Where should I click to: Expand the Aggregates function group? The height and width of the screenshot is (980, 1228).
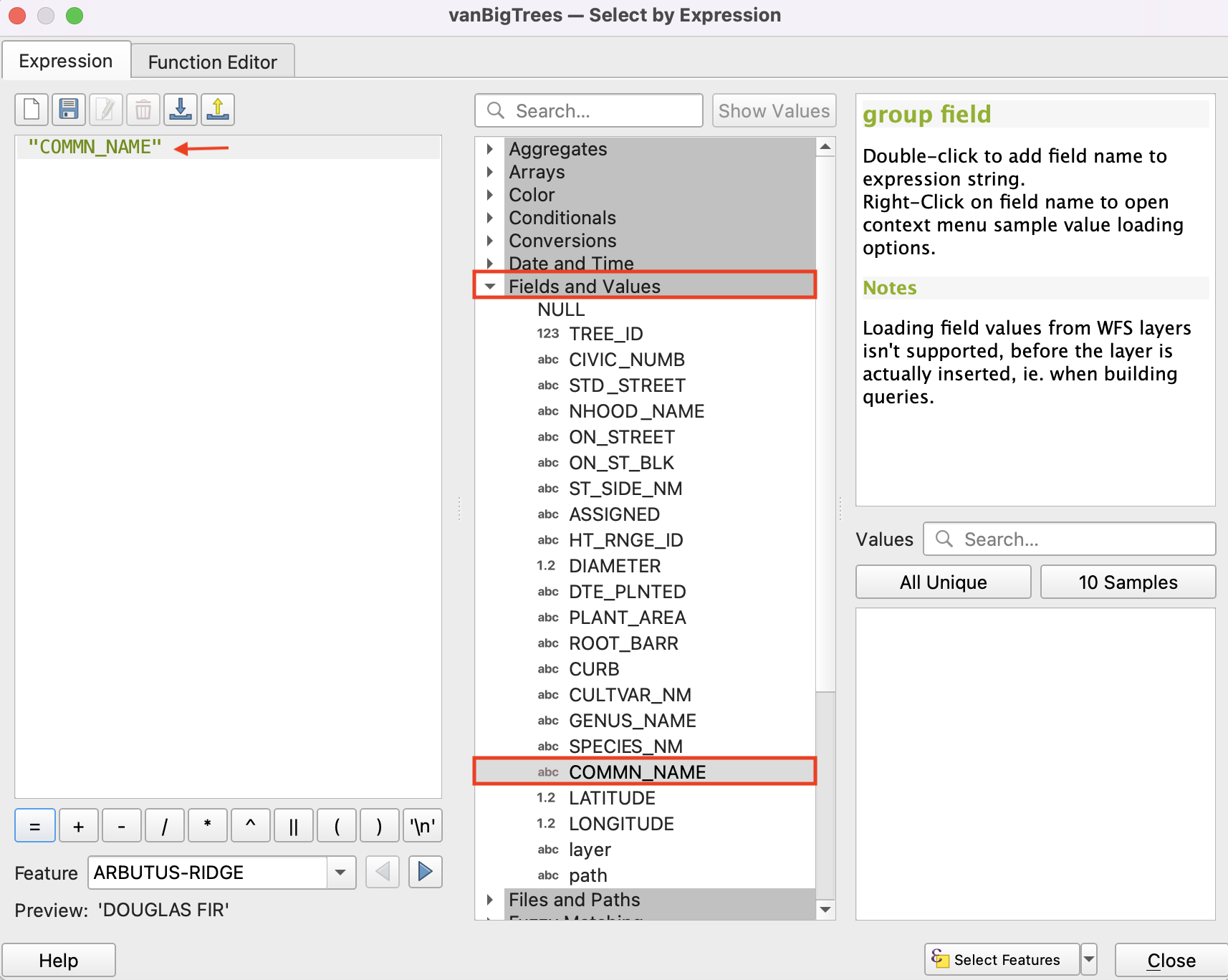click(x=490, y=149)
